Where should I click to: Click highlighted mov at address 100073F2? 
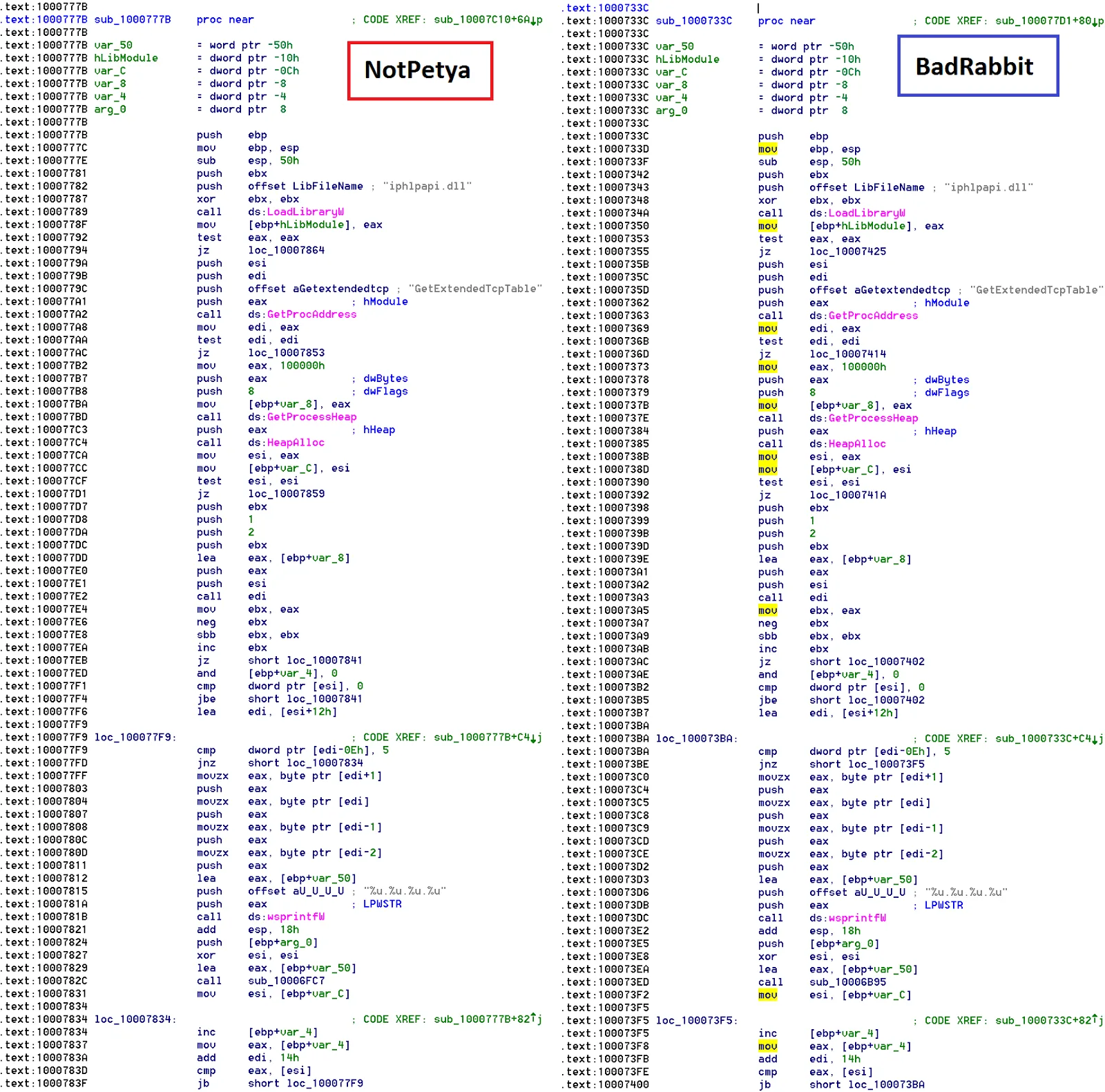768,995
